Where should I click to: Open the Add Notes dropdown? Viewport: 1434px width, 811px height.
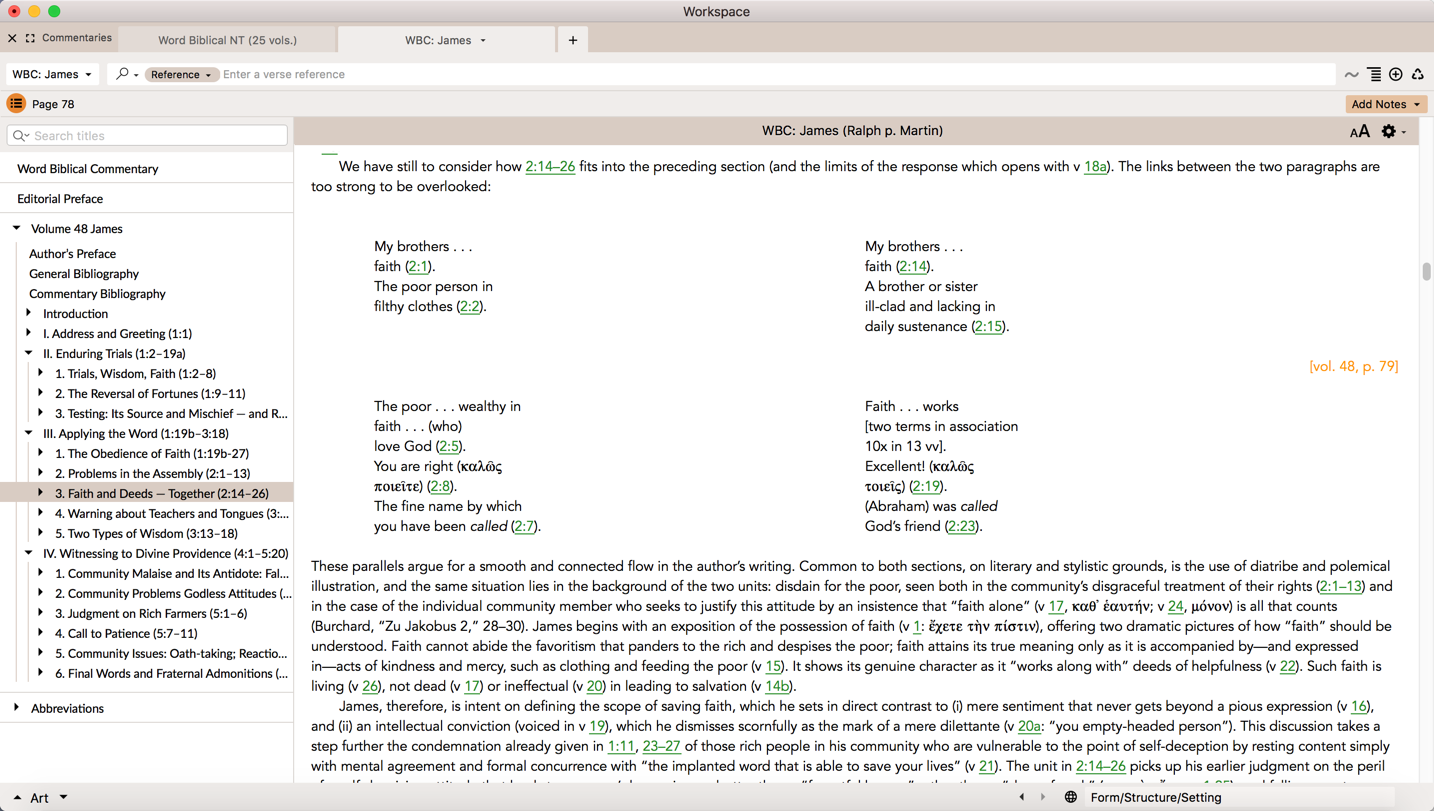[x=1385, y=104]
